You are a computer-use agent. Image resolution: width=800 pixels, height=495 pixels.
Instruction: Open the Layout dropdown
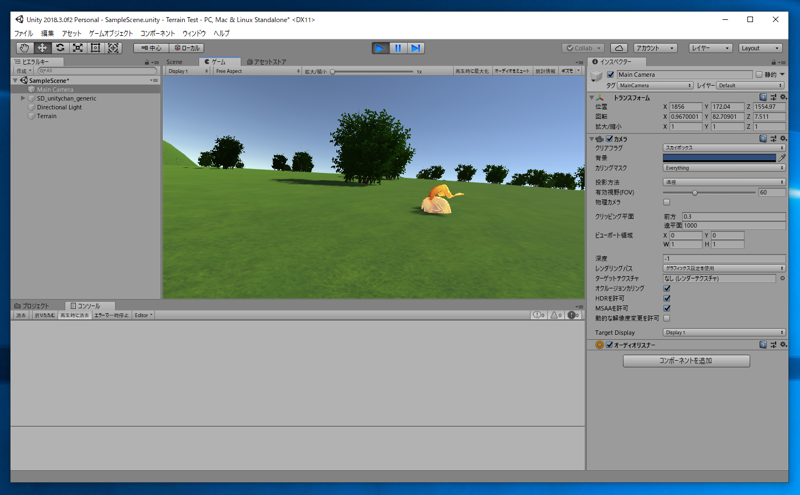[760, 48]
